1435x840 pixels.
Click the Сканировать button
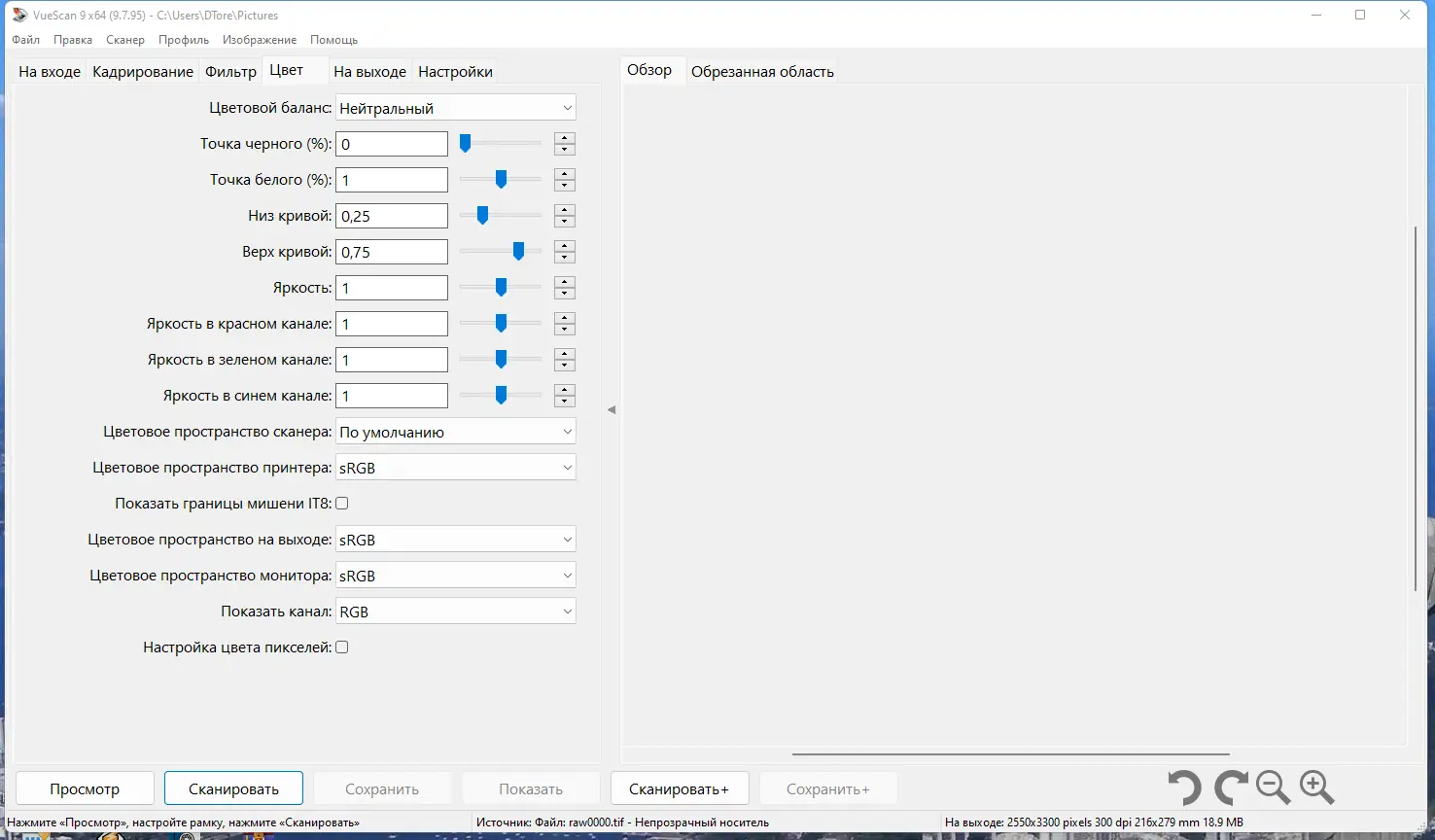[233, 788]
